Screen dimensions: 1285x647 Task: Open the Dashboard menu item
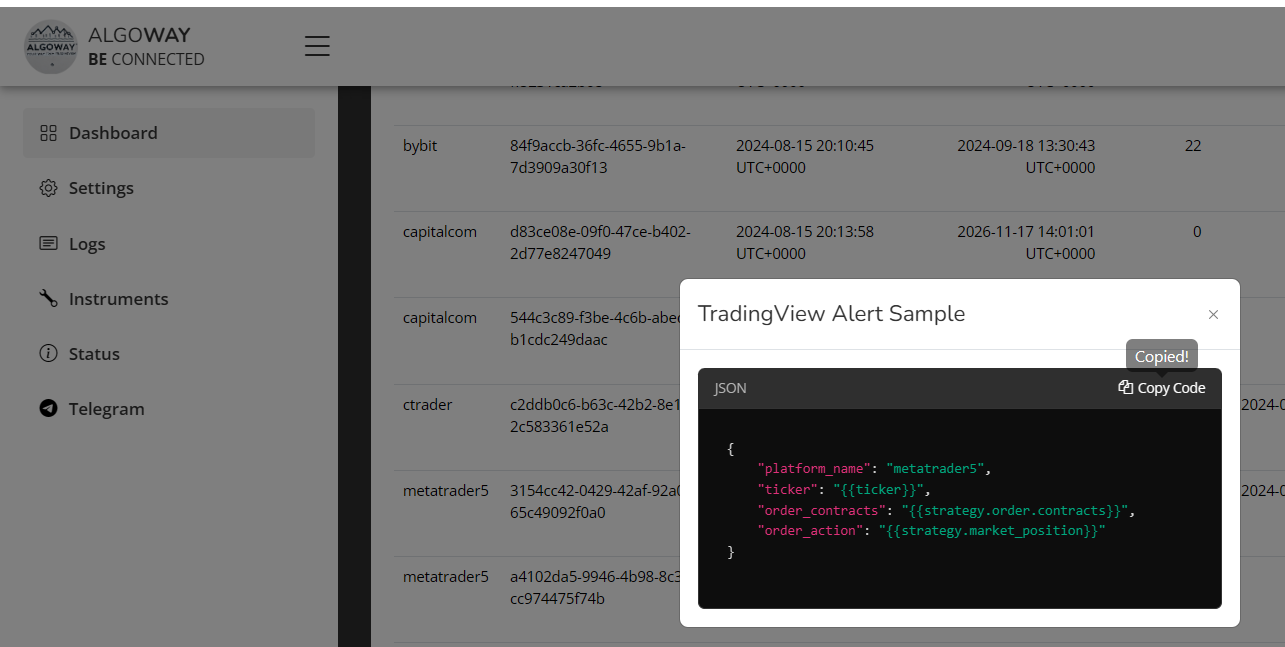click(168, 133)
